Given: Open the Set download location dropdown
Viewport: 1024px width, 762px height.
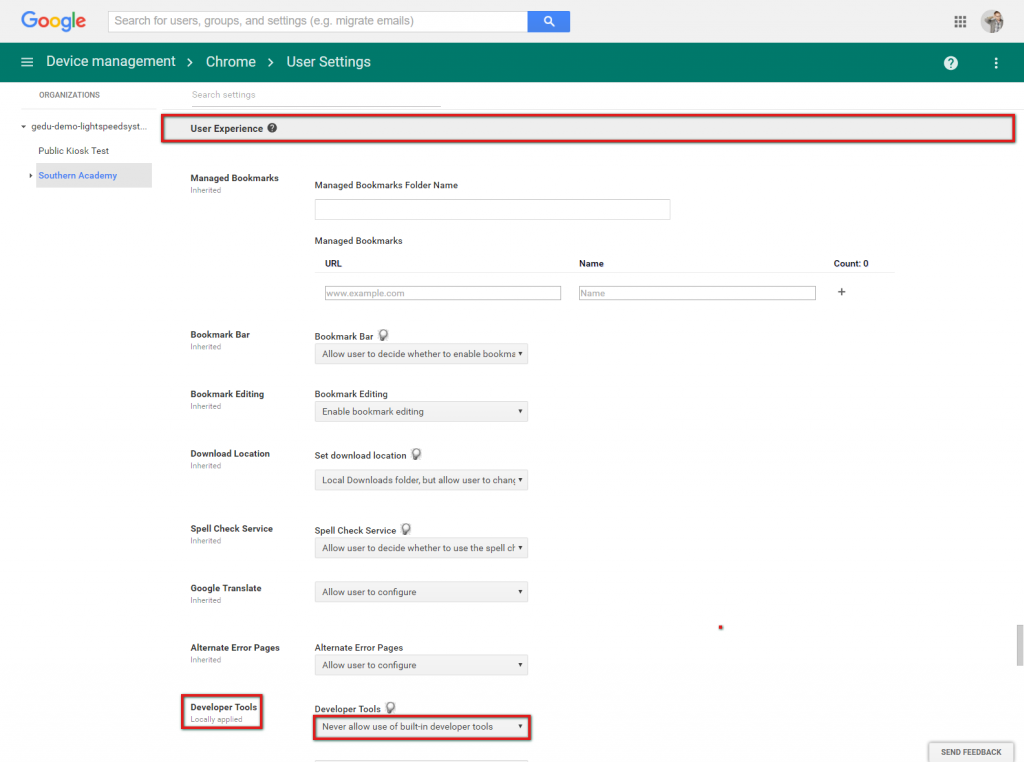Looking at the screenshot, I should [421, 480].
